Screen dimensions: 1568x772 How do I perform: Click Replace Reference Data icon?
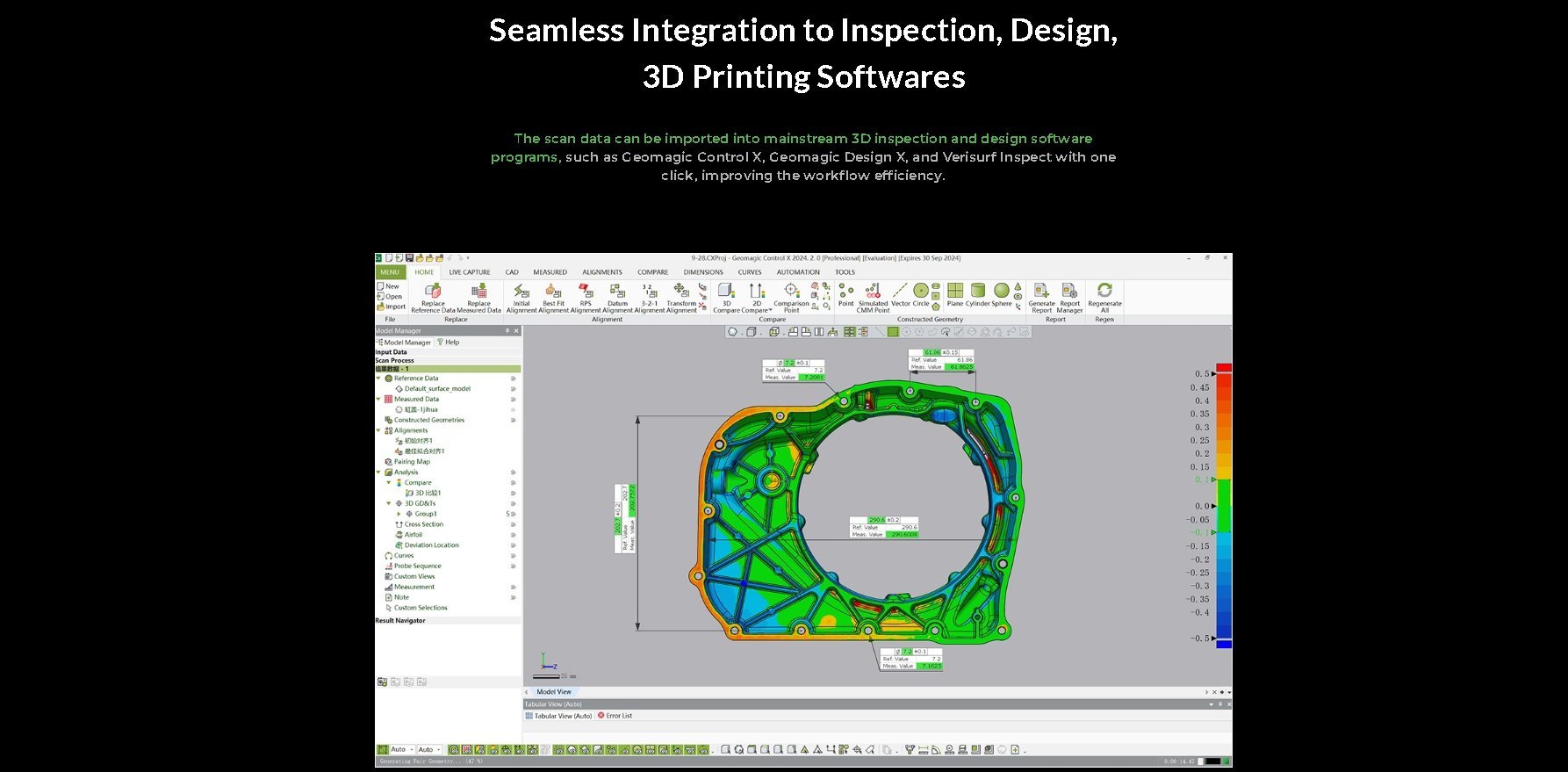point(433,295)
